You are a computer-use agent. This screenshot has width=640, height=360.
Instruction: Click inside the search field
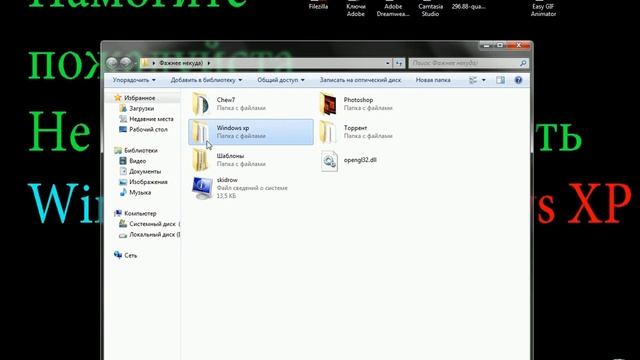tap(464, 63)
